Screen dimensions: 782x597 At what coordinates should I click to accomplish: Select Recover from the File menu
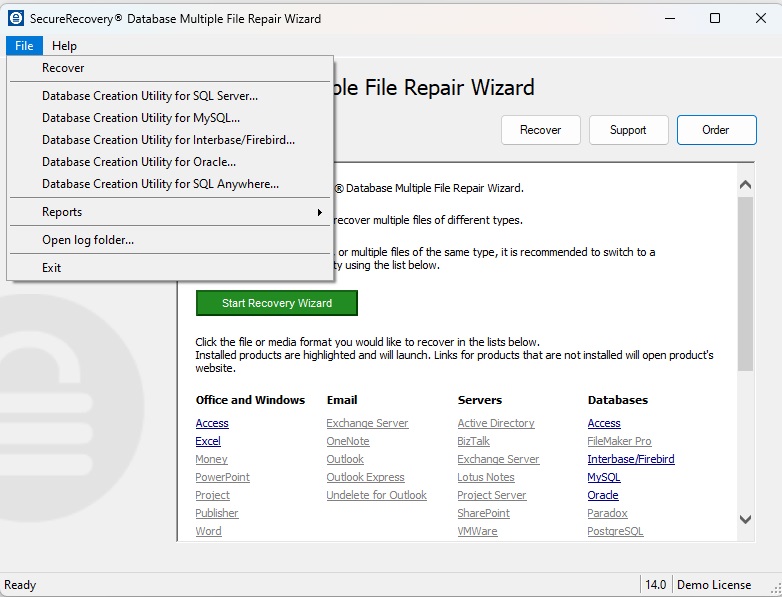point(63,68)
